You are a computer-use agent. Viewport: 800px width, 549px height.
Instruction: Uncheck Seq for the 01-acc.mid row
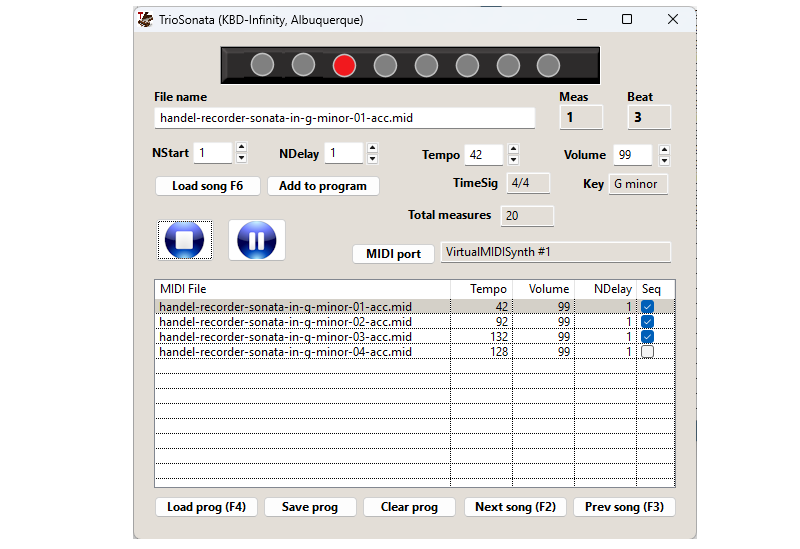[x=647, y=307]
